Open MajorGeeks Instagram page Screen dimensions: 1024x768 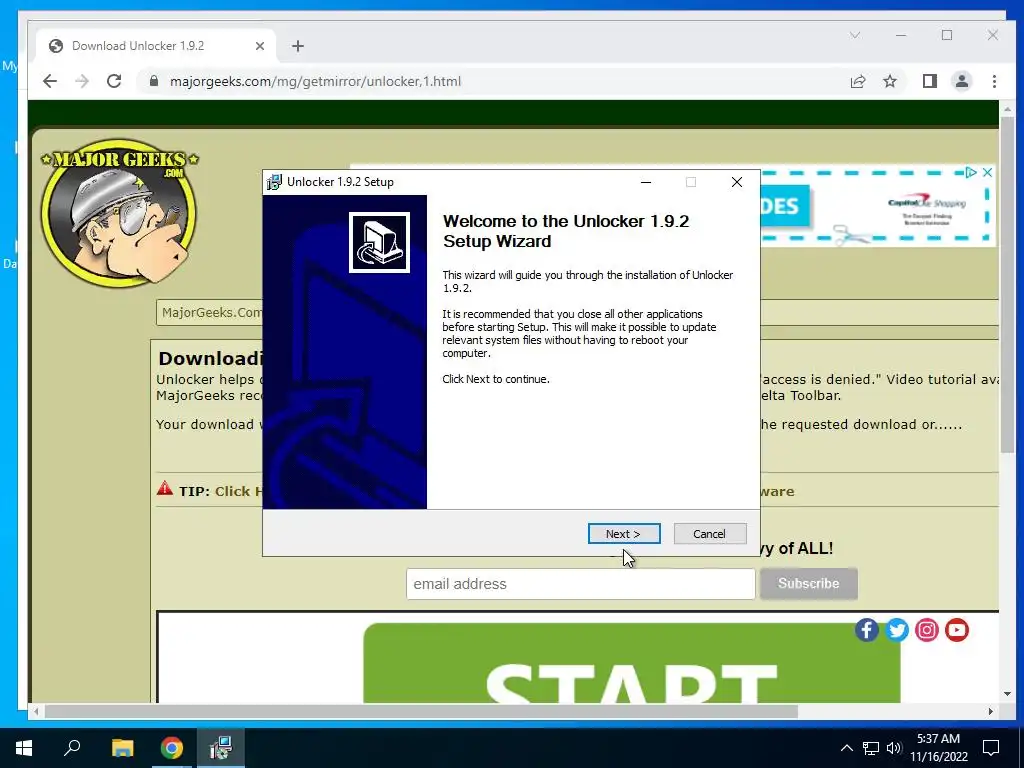click(x=927, y=630)
